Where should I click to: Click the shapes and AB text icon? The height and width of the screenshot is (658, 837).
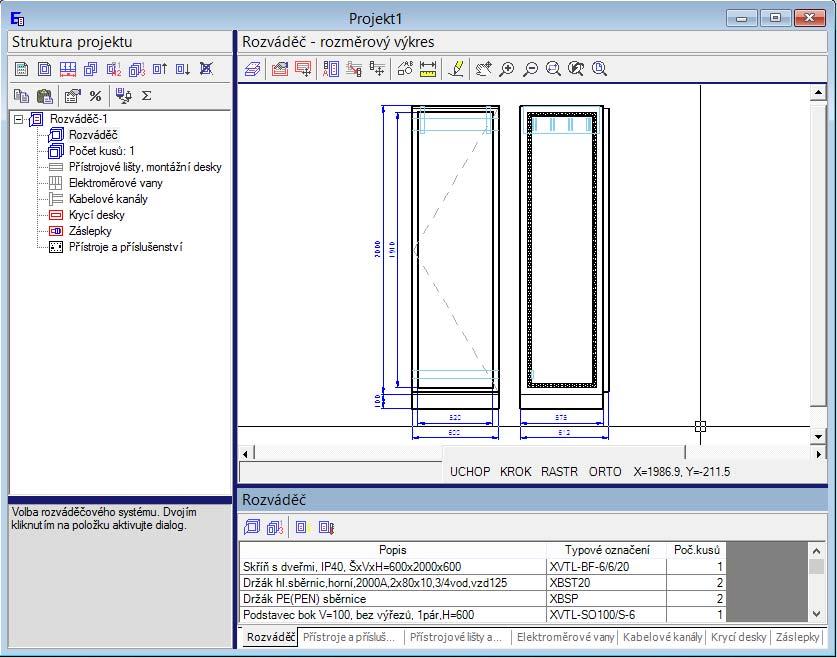tap(405, 69)
